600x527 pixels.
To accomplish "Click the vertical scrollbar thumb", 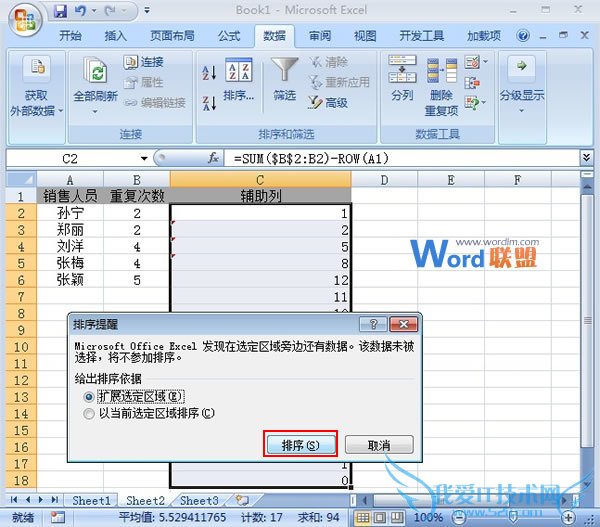I will tap(587, 321).
